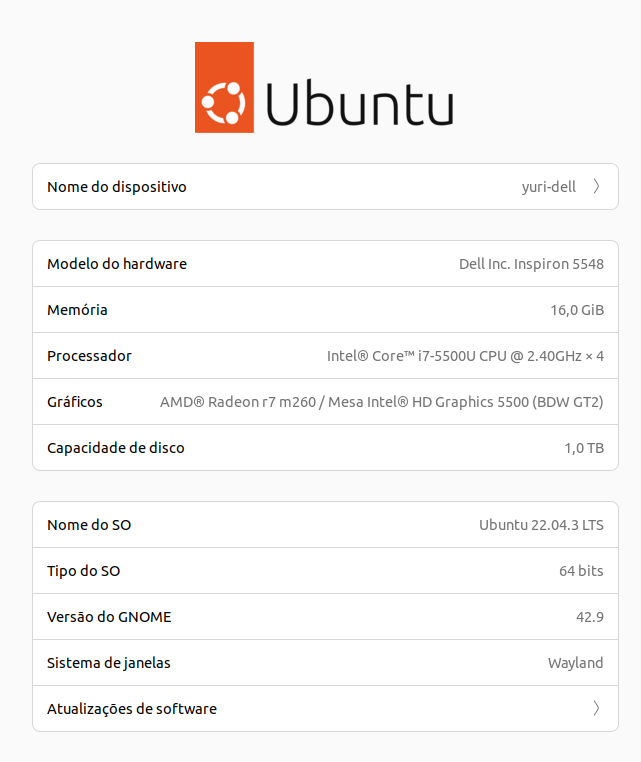This screenshot has height=762, width=641.
Task: Expand the software updates chevron
Action: [596, 709]
